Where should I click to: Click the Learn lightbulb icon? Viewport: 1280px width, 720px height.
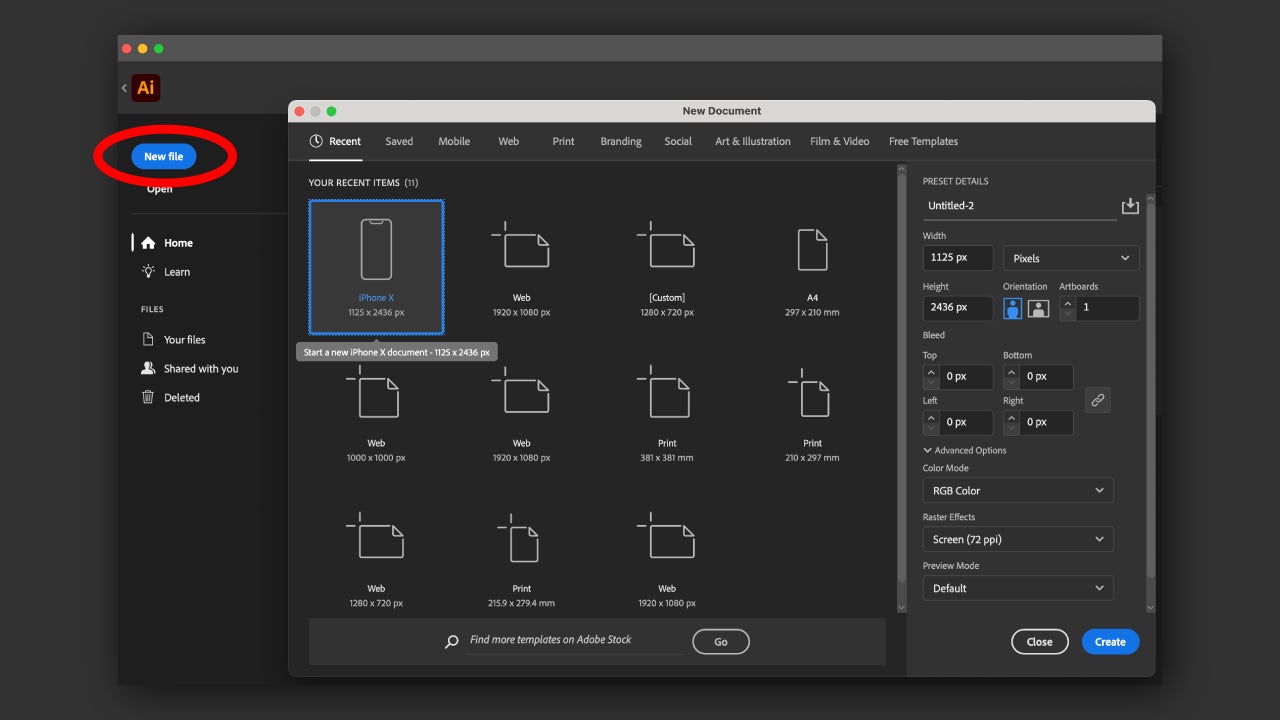pos(148,272)
